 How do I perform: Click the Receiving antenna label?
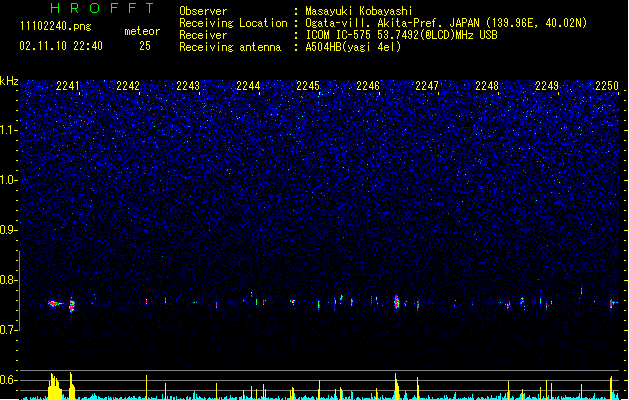[230, 47]
